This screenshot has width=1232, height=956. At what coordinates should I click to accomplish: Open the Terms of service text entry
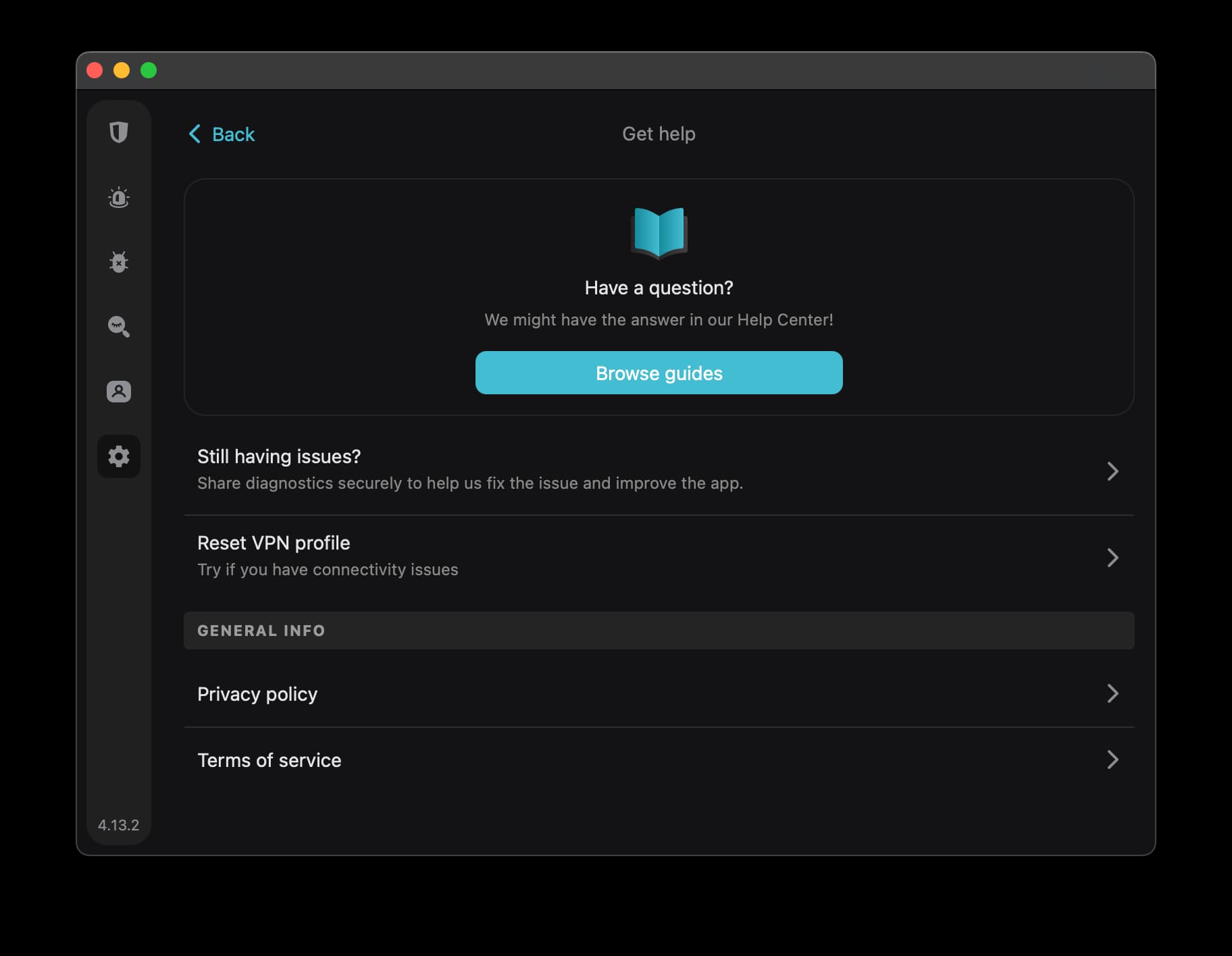click(269, 760)
